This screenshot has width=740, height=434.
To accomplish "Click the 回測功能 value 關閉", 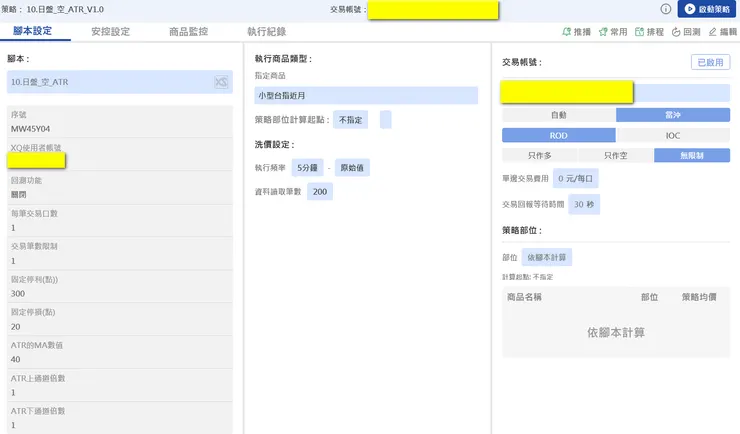I will [19, 194].
